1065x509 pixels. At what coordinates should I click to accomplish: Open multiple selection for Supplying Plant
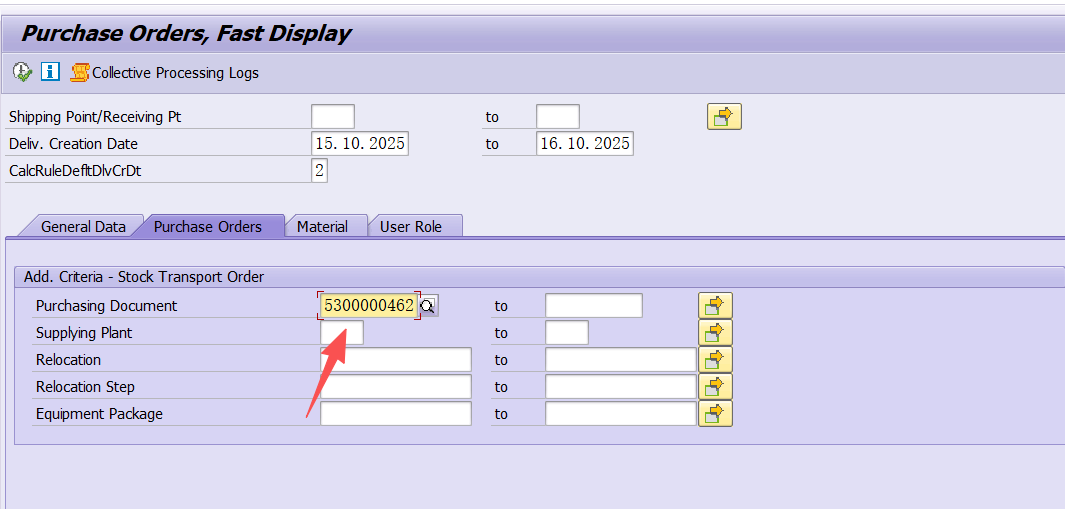(715, 333)
